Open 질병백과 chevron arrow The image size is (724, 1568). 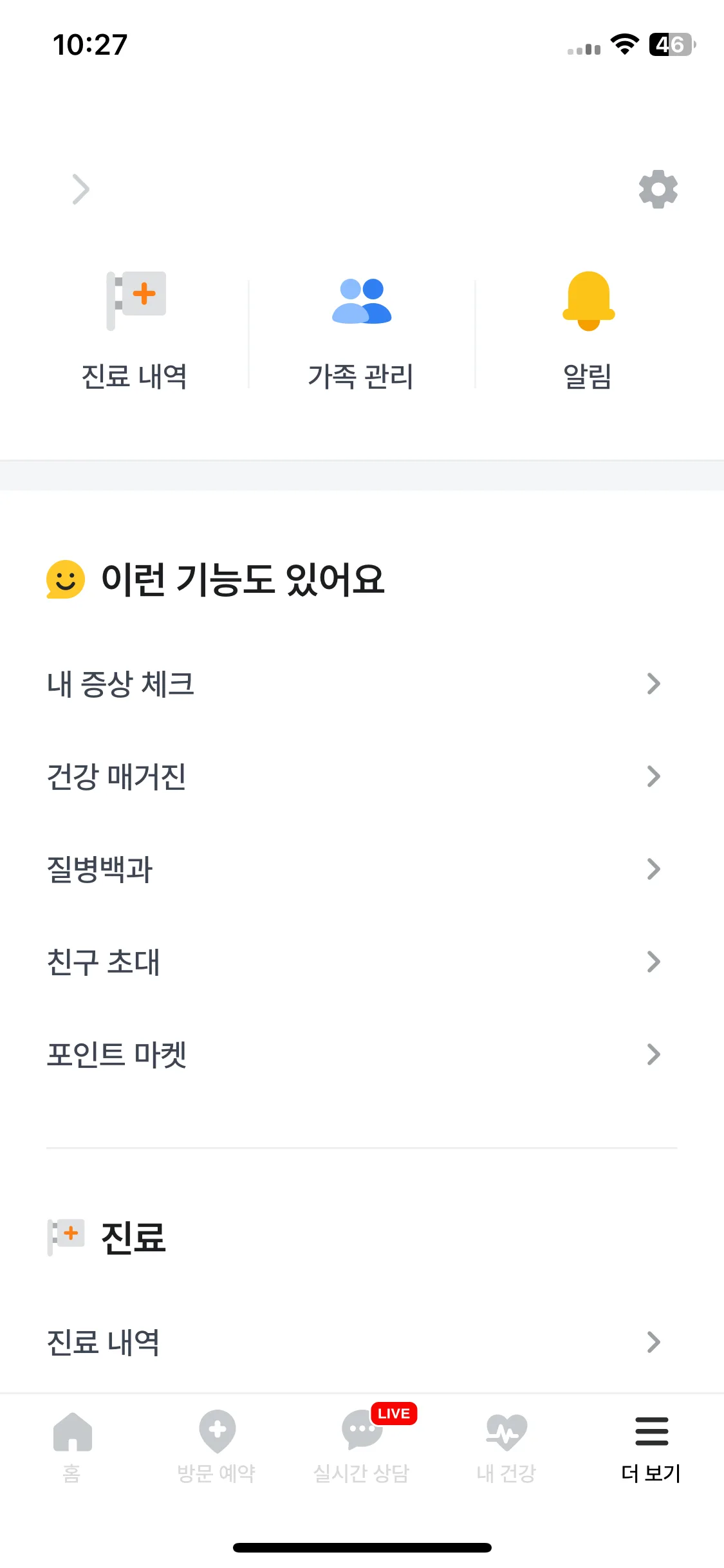click(x=653, y=869)
